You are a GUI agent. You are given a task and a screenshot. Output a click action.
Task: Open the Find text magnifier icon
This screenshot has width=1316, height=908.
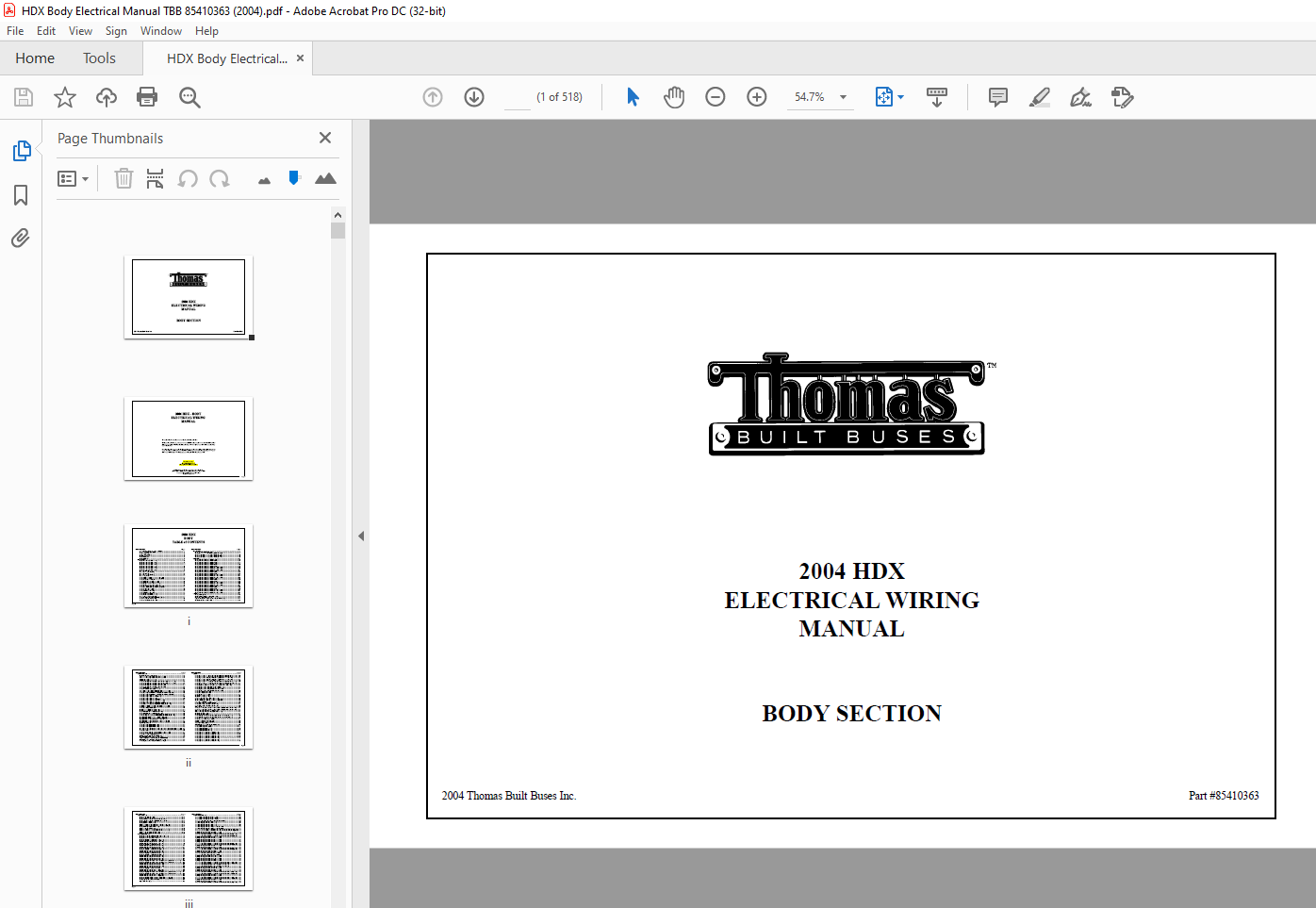tap(189, 97)
